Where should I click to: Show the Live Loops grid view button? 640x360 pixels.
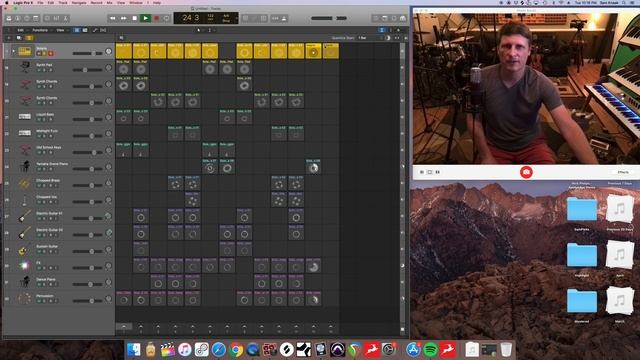point(77,30)
